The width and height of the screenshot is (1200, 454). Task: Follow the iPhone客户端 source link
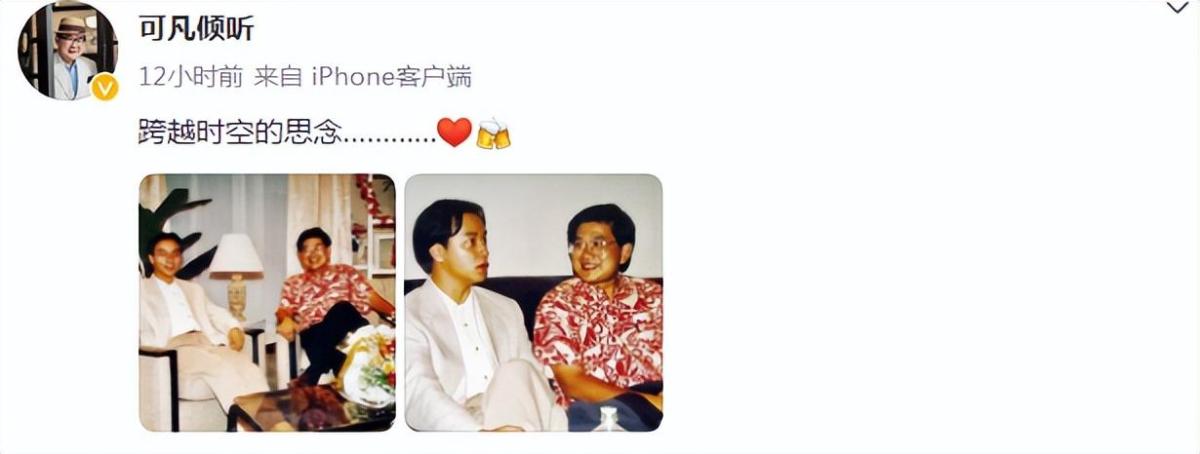[x=392, y=77]
